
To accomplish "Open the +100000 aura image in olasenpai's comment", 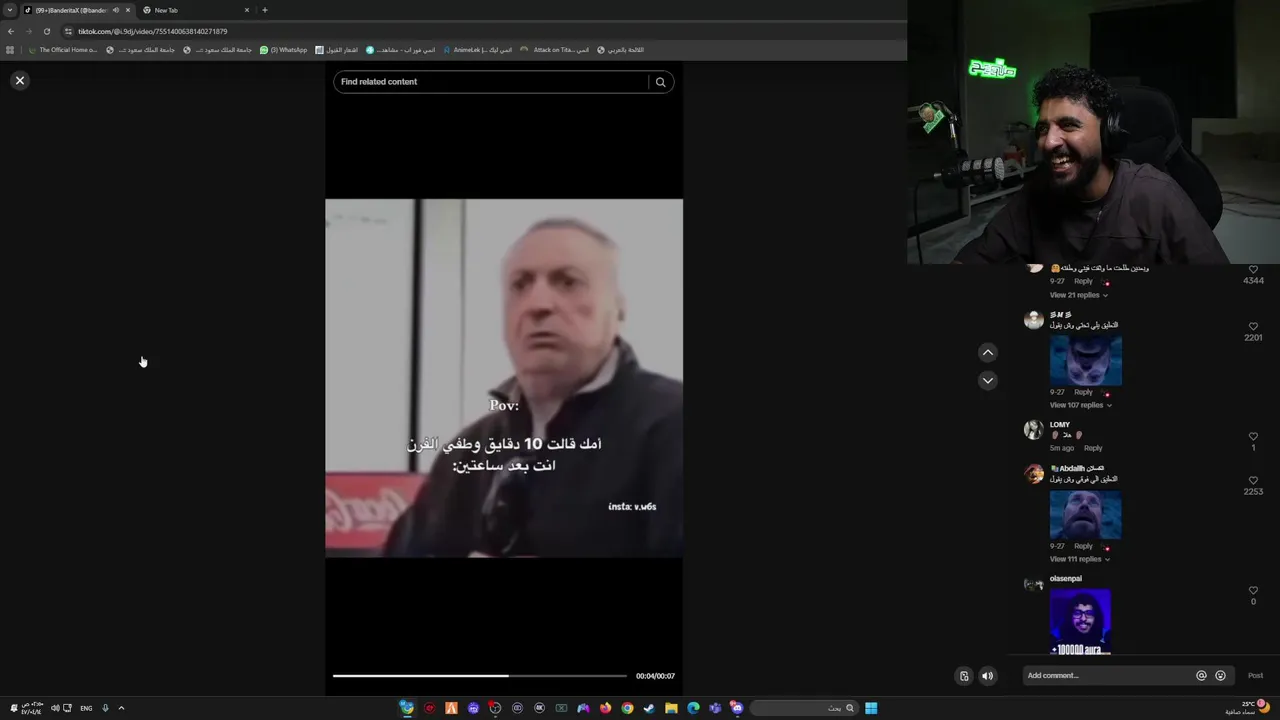I will tap(1080, 621).
